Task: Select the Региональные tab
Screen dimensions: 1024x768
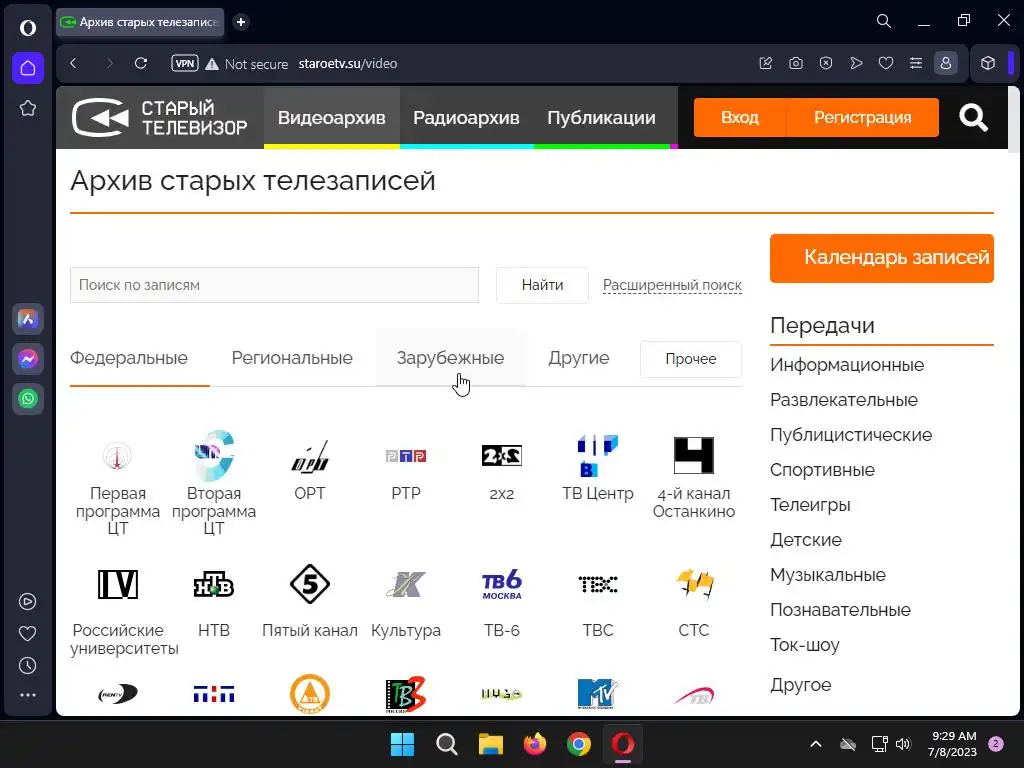Action: [x=292, y=358]
